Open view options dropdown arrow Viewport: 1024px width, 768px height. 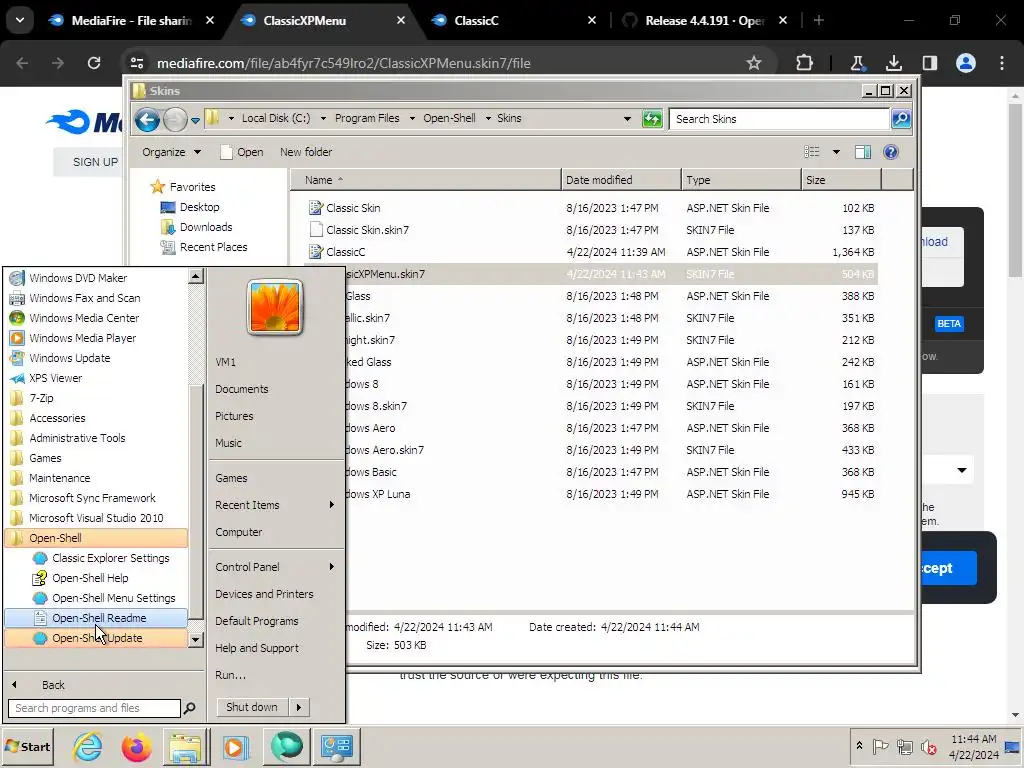836,152
